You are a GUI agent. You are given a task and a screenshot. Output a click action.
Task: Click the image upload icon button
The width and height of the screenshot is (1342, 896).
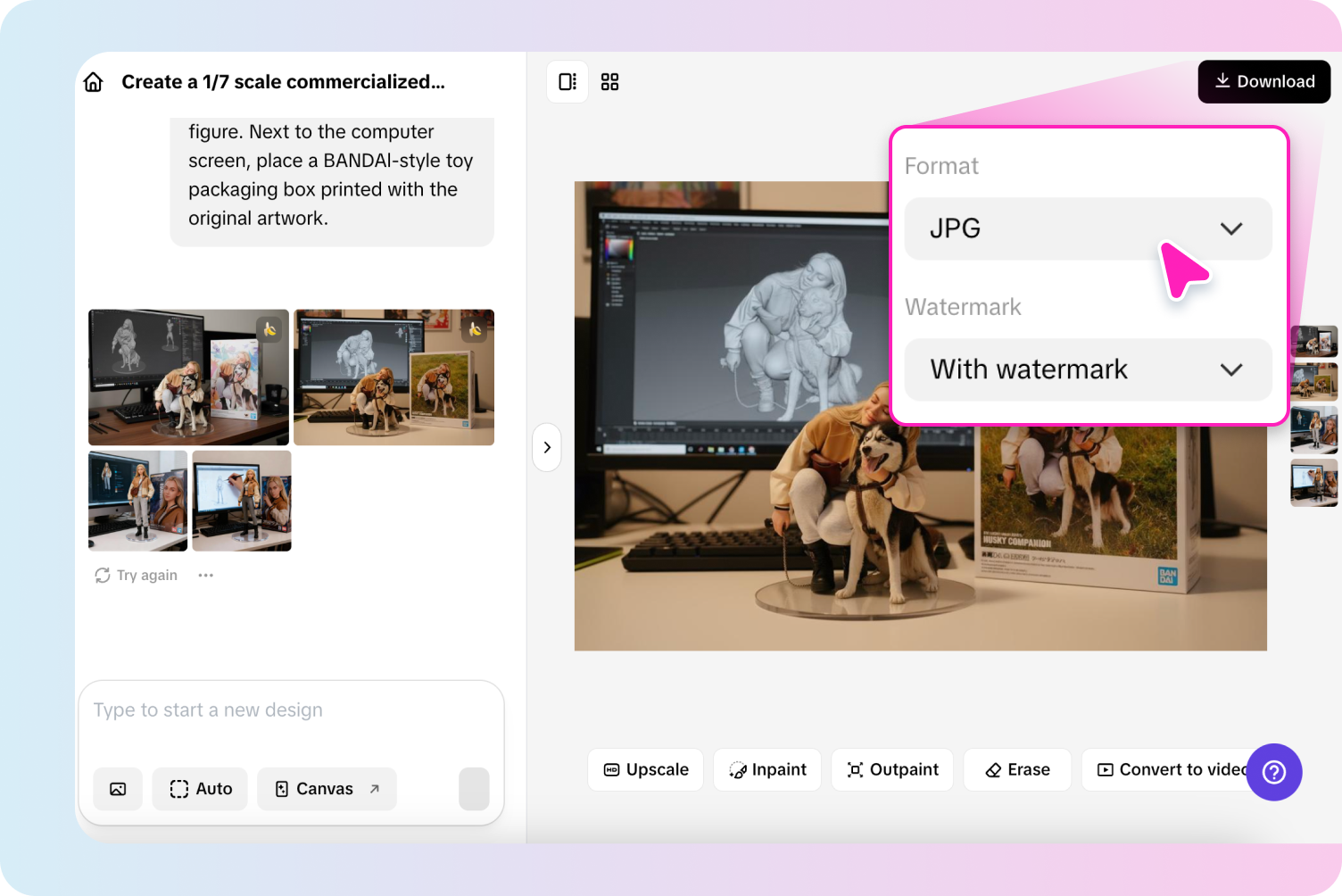click(118, 789)
